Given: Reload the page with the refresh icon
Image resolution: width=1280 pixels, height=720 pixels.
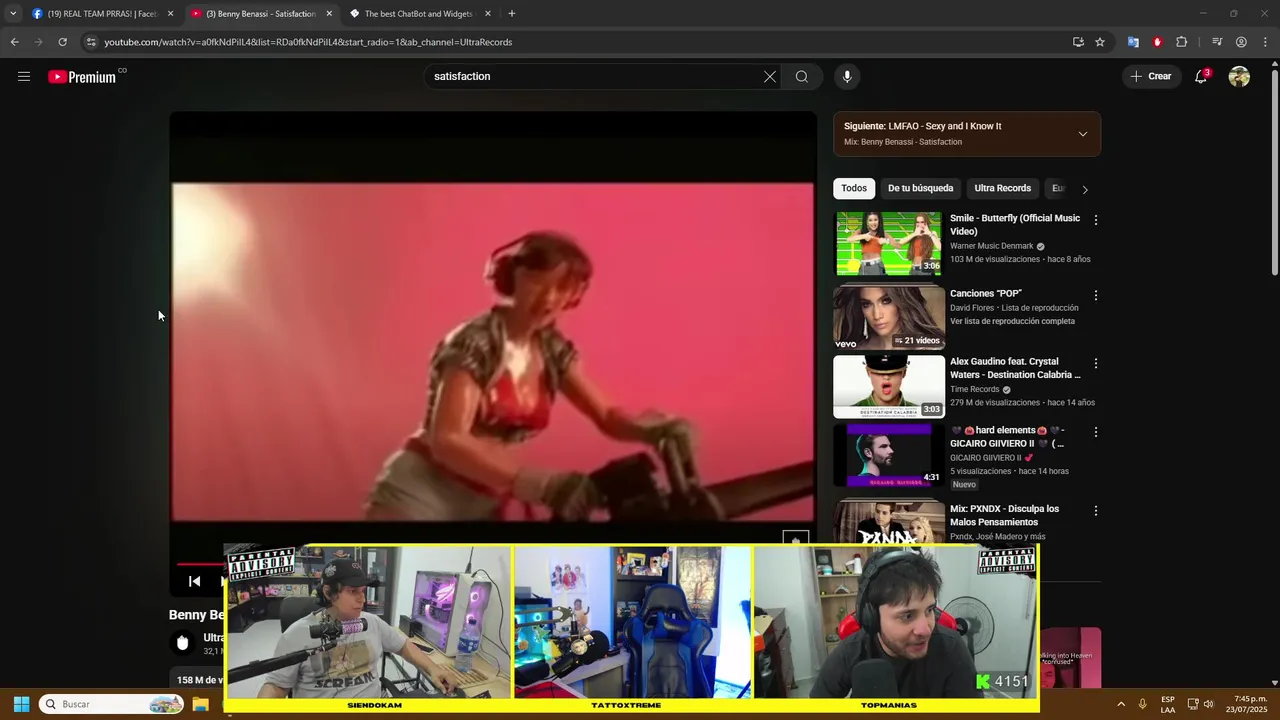Looking at the screenshot, I should tap(62, 42).
